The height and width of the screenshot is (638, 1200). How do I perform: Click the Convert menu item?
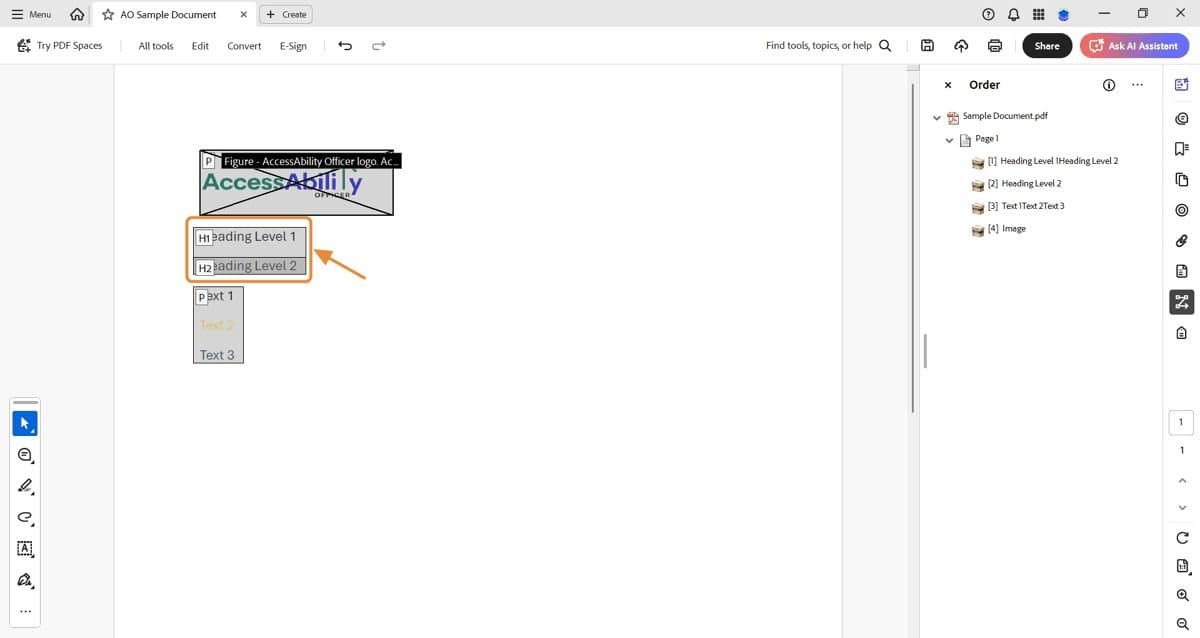pos(243,45)
